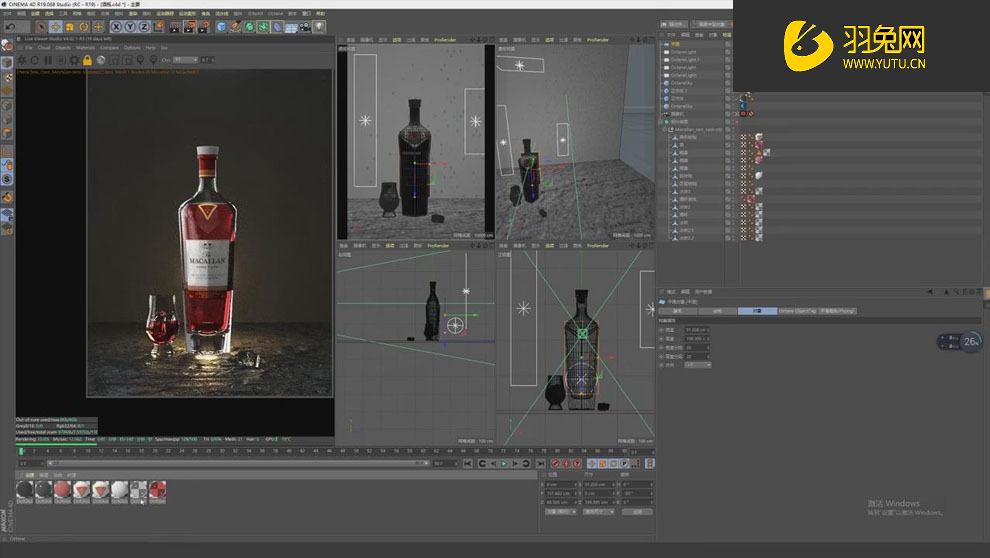This screenshot has height=558, width=990.
Task: Click the Octane camera tag in Object Manager
Action: pos(744,114)
